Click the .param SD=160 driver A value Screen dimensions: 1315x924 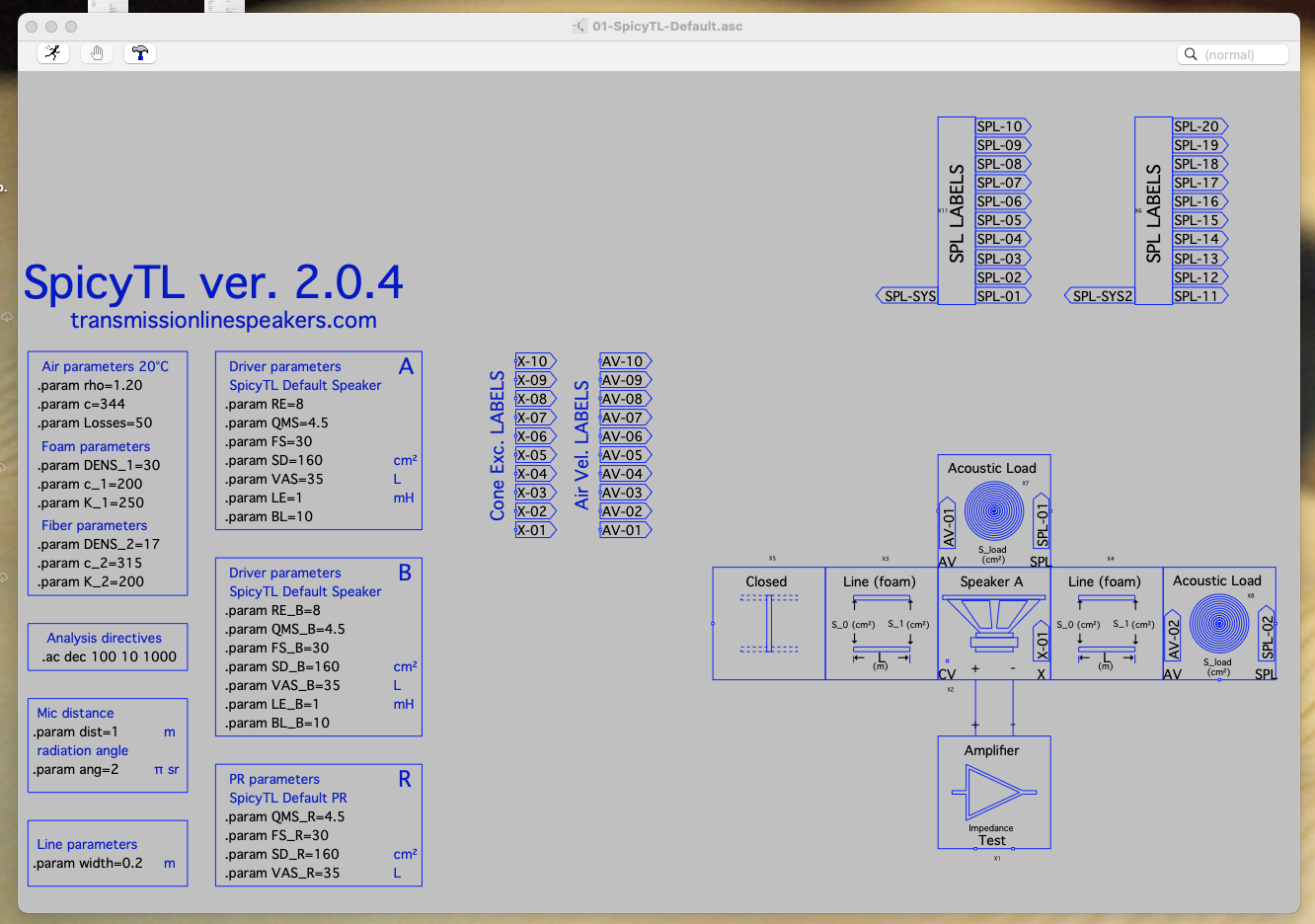click(273, 460)
